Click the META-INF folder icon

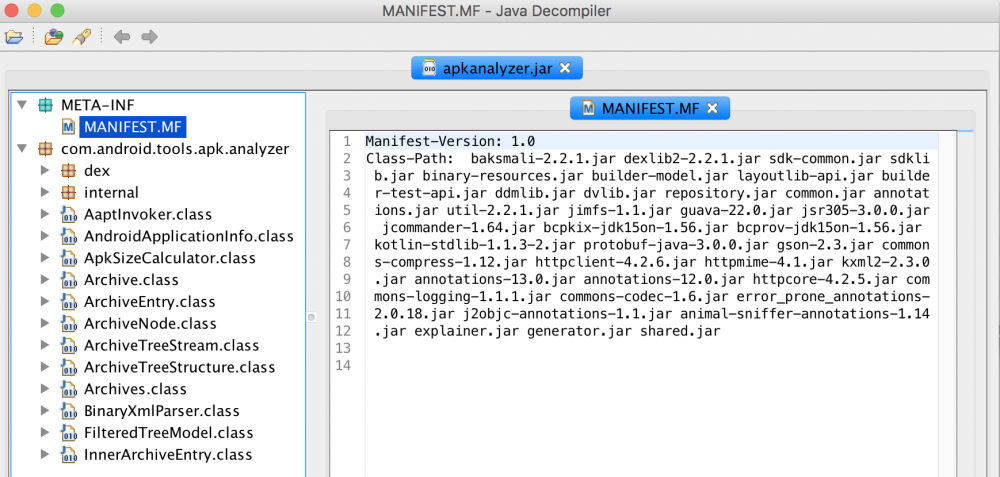pos(45,105)
